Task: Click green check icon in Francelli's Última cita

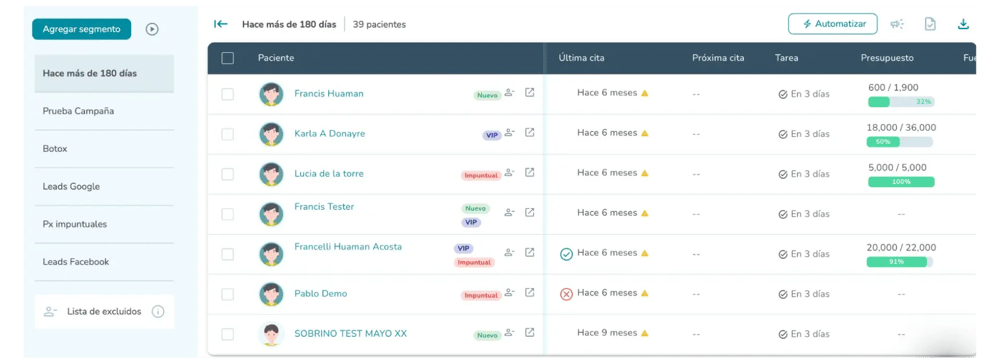Action: [x=566, y=254]
